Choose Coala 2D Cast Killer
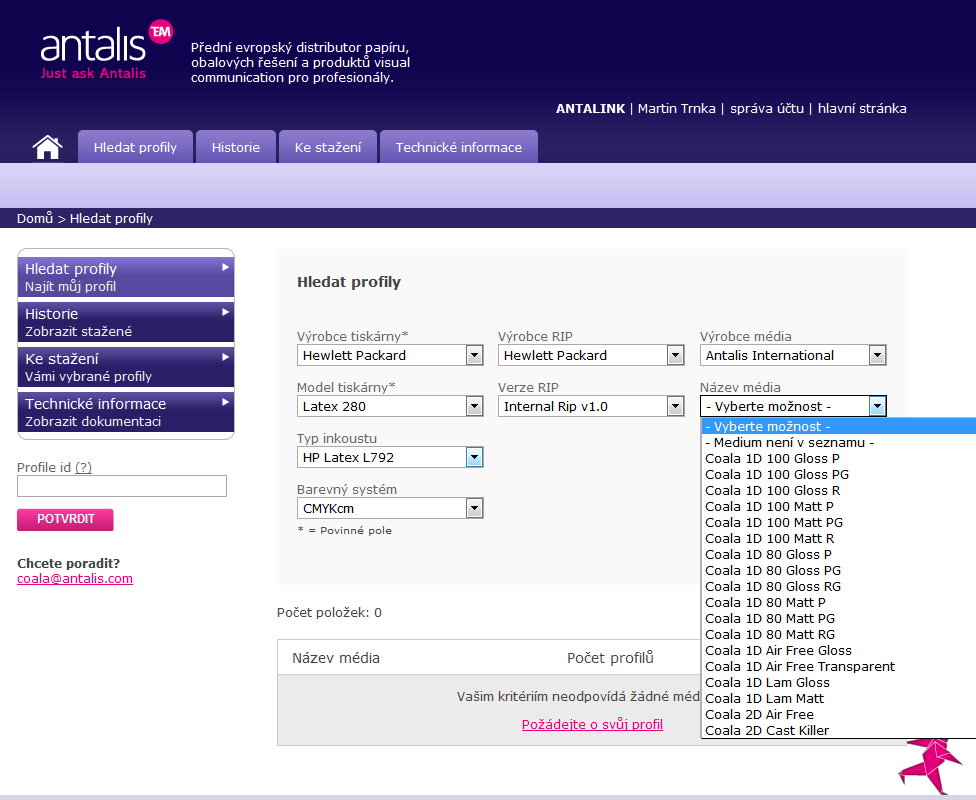The width and height of the screenshot is (976, 800). [x=838, y=730]
